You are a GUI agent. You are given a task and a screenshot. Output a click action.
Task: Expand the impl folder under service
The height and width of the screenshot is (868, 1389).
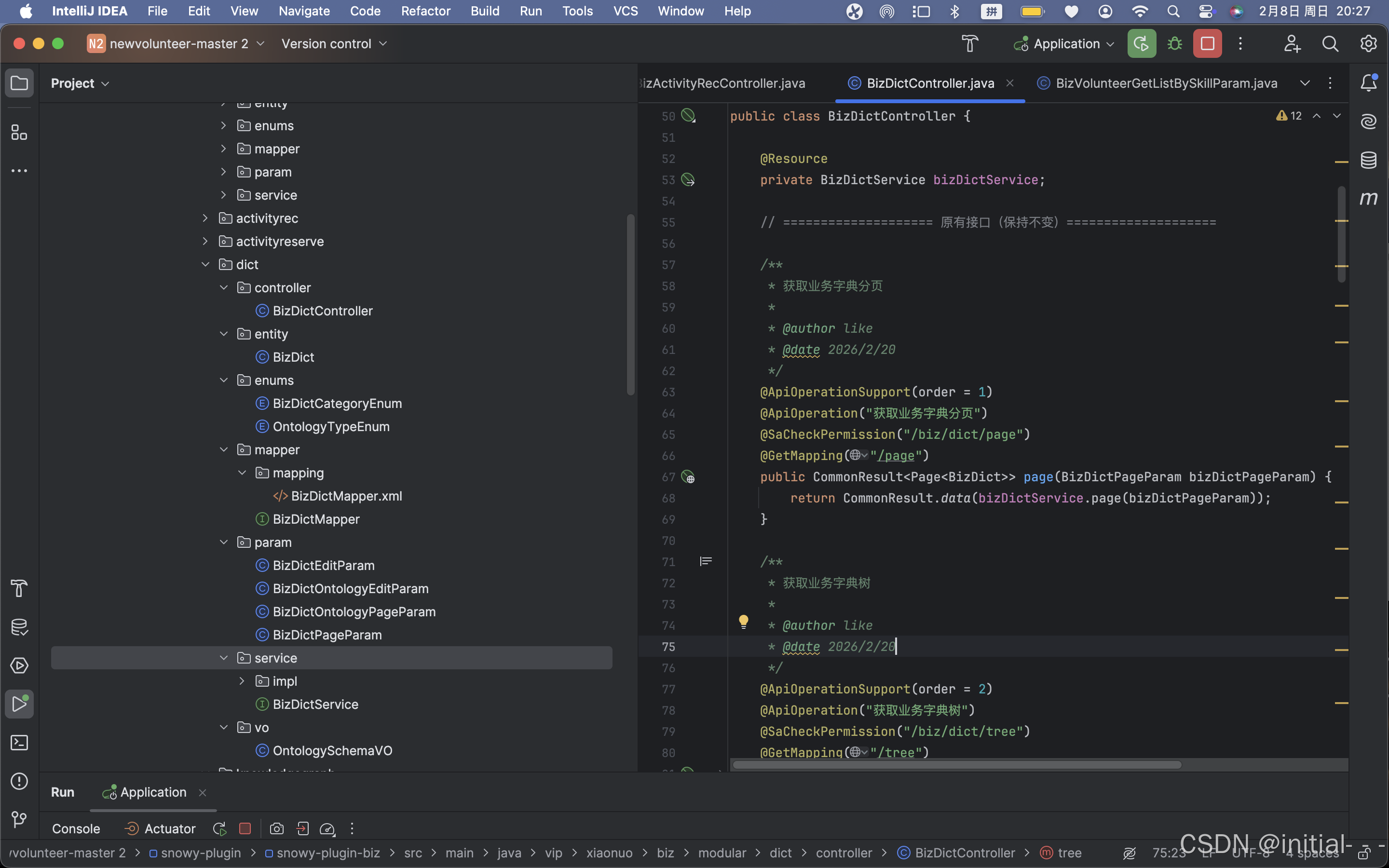[x=242, y=681]
